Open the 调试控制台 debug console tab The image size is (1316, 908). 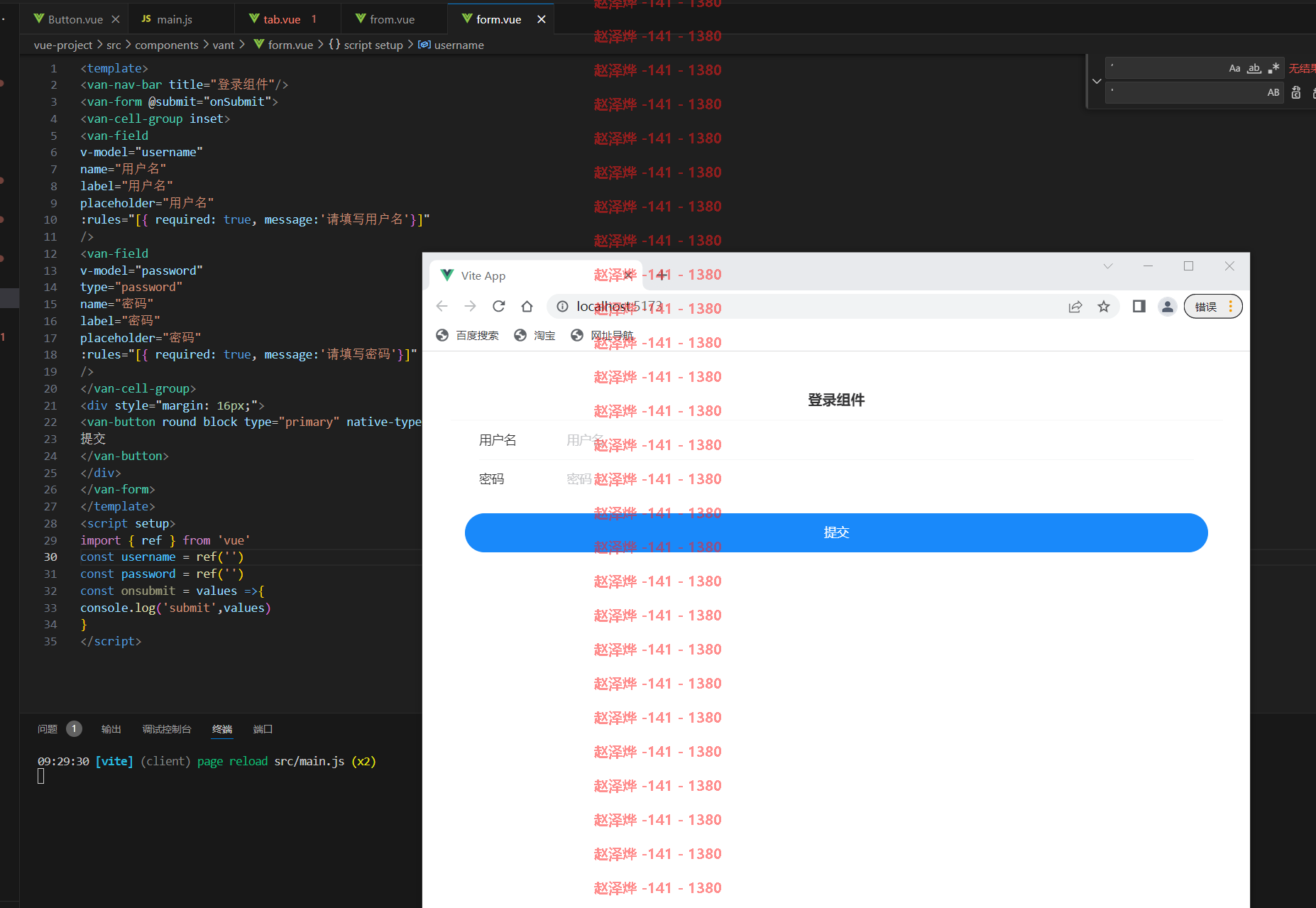pyautogui.click(x=167, y=729)
